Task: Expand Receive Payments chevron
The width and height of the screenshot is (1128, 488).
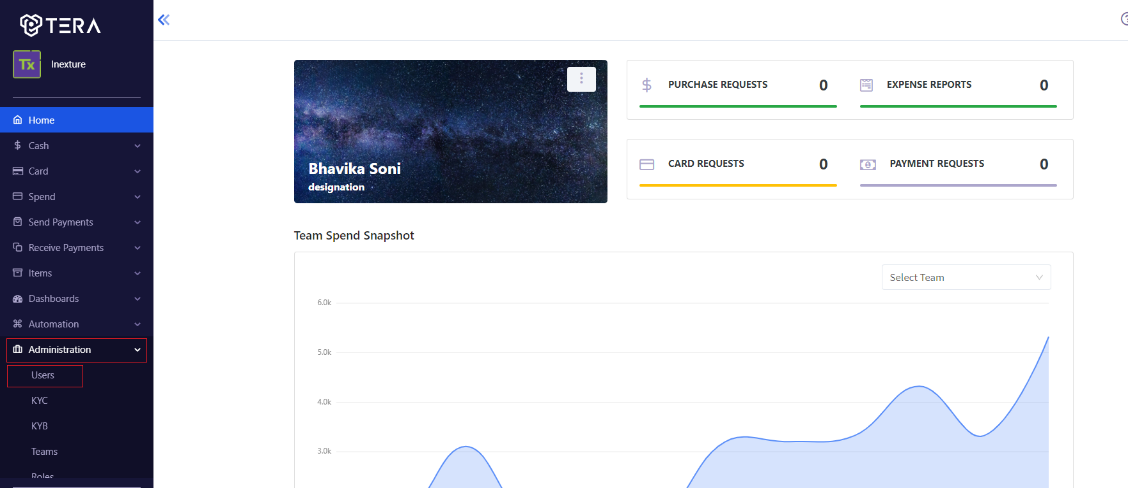Action: tap(137, 248)
